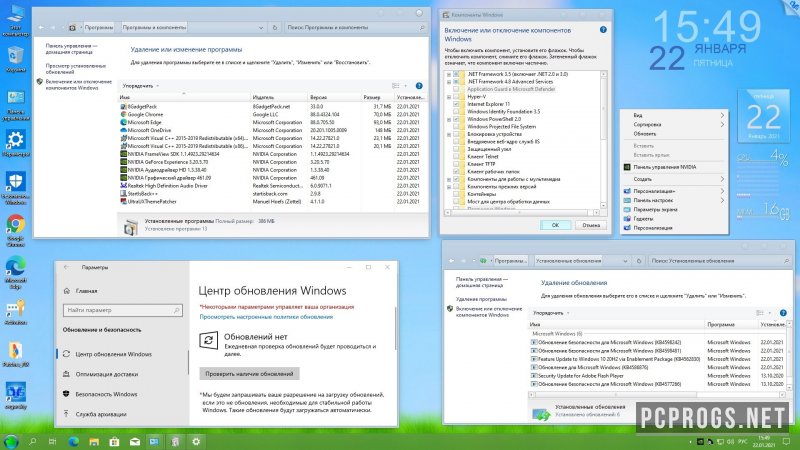The width and height of the screenshot is (800, 450).
Task: Open Settings gear on the taskbar
Action: (196, 442)
